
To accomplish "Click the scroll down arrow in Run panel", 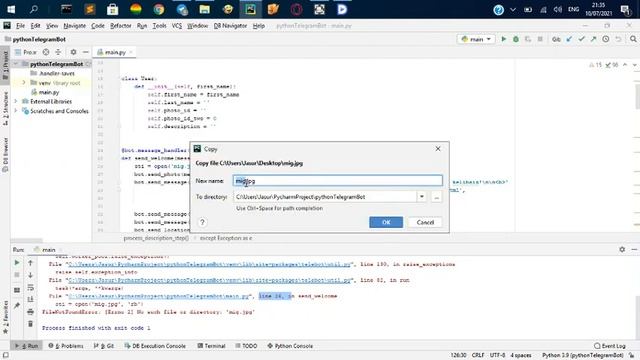I will point(31,275).
